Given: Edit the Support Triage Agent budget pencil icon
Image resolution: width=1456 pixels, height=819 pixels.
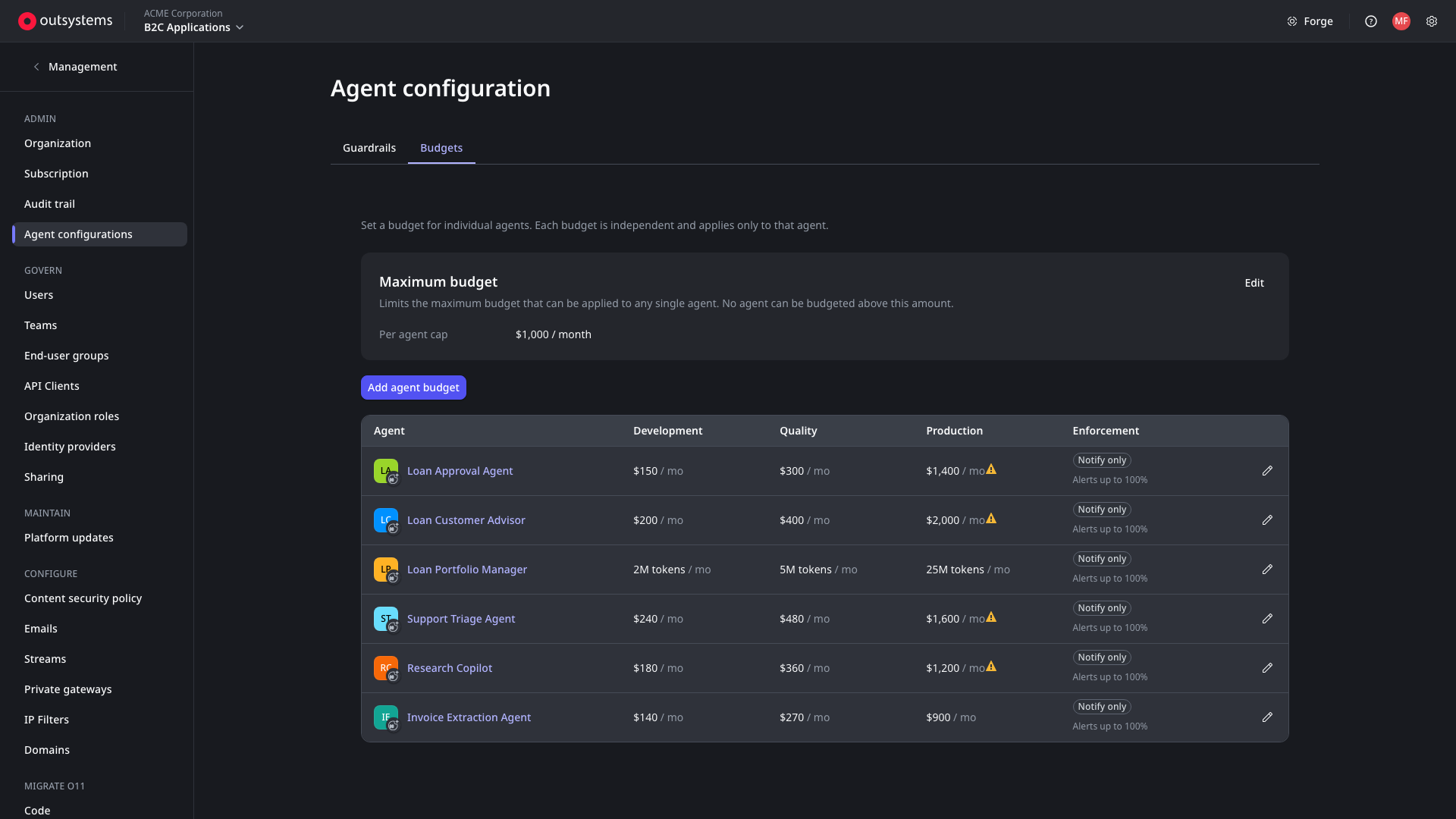Looking at the screenshot, I should [x=1267, y=619].
